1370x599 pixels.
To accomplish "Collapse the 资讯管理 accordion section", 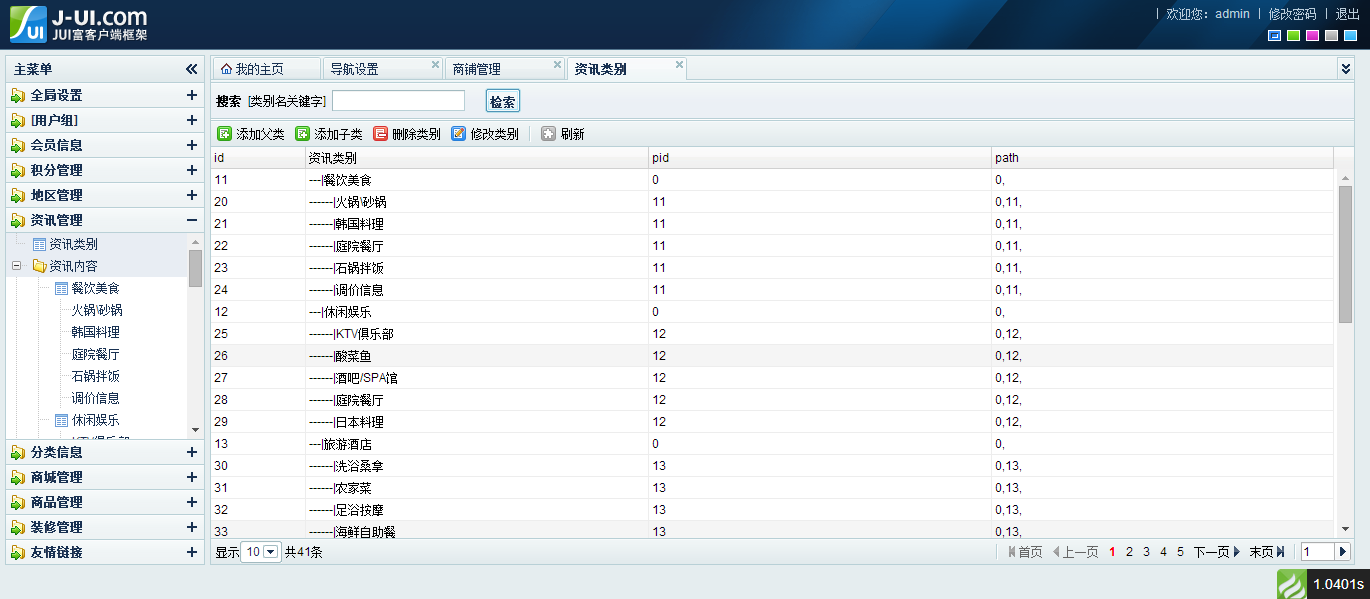I will [191, 220].
